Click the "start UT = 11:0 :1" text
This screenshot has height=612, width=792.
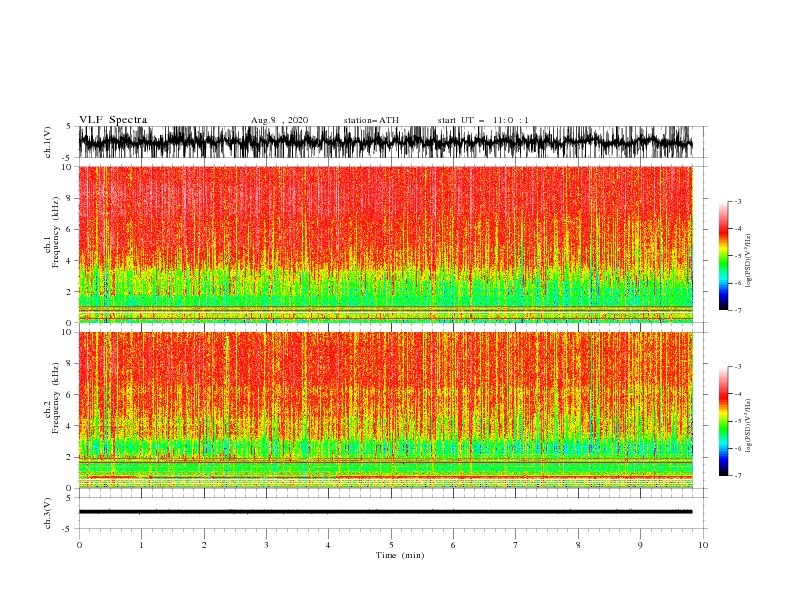[x=483, y=120]
